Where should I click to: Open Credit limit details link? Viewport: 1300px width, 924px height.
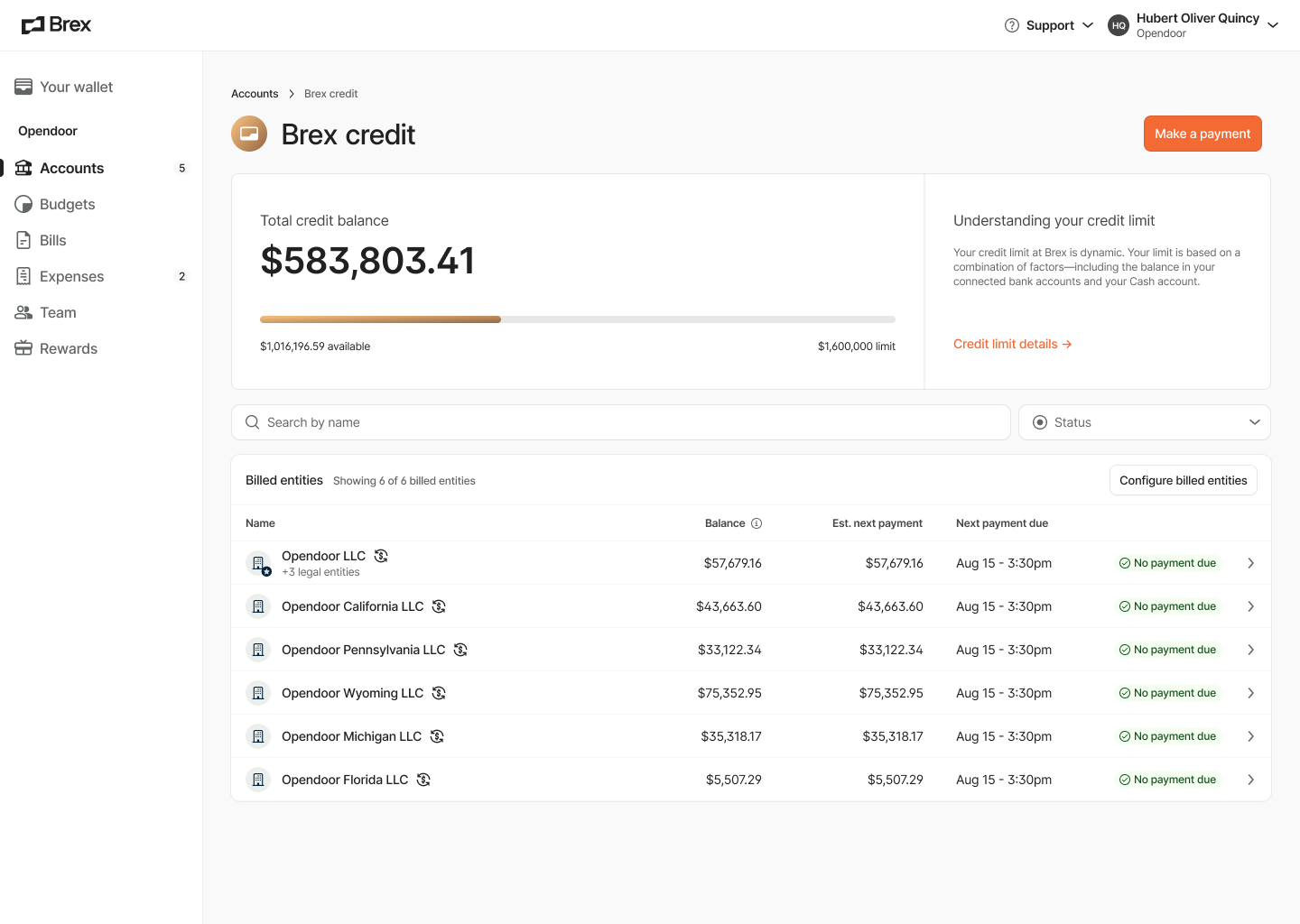[x=1012, y=344]
